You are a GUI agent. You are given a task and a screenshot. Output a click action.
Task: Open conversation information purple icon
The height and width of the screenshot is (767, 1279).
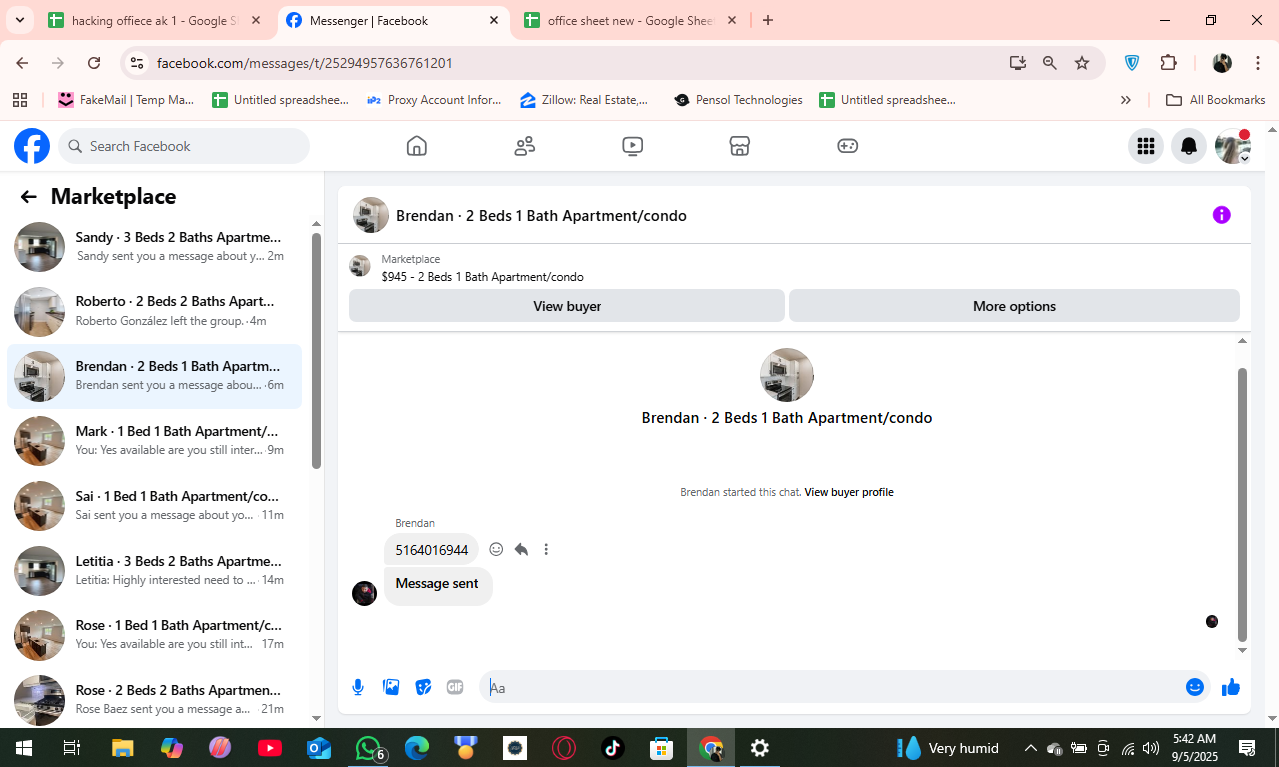tap(1221, 215)
